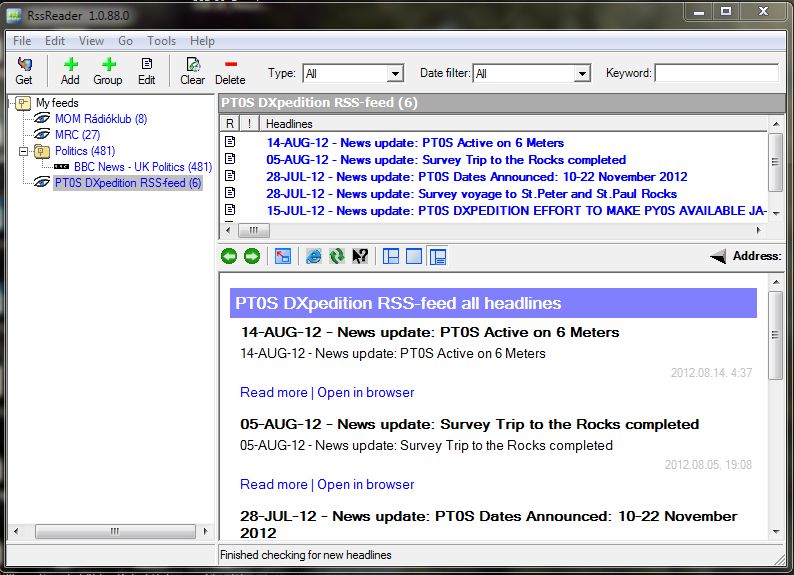The width and height of the screenshot is (794, 575).
Task: Open the File menu
Action: click(22, 41)
